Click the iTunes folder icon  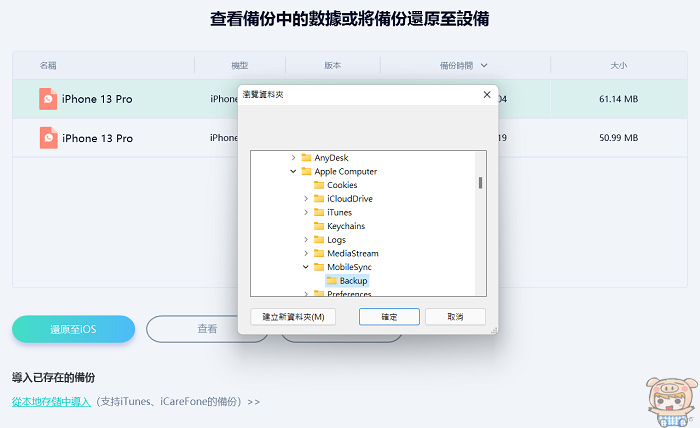pyautogui.click(x=319, y=212)
